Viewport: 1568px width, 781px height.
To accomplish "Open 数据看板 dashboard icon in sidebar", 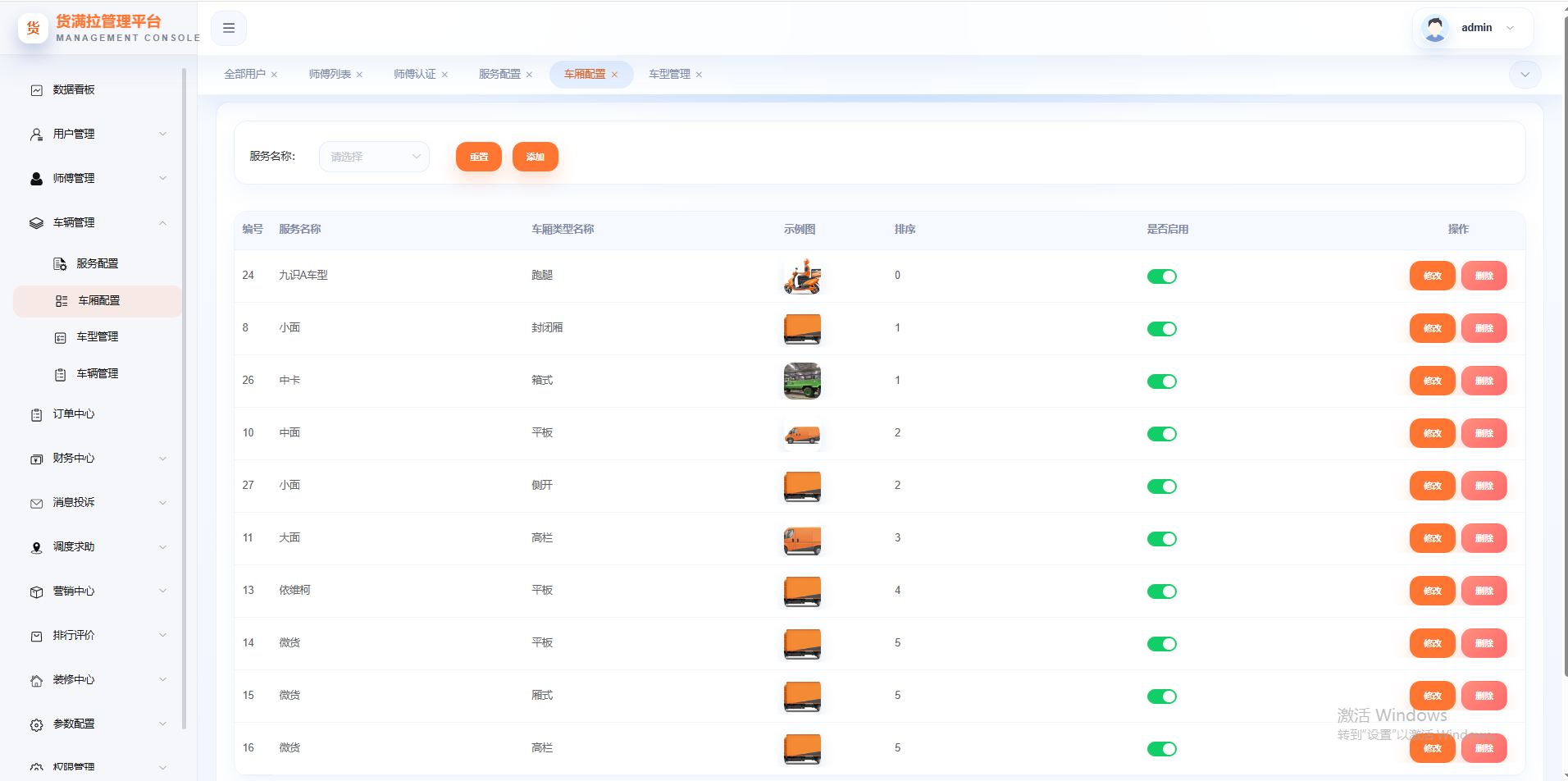I will (x=37, y=90).
